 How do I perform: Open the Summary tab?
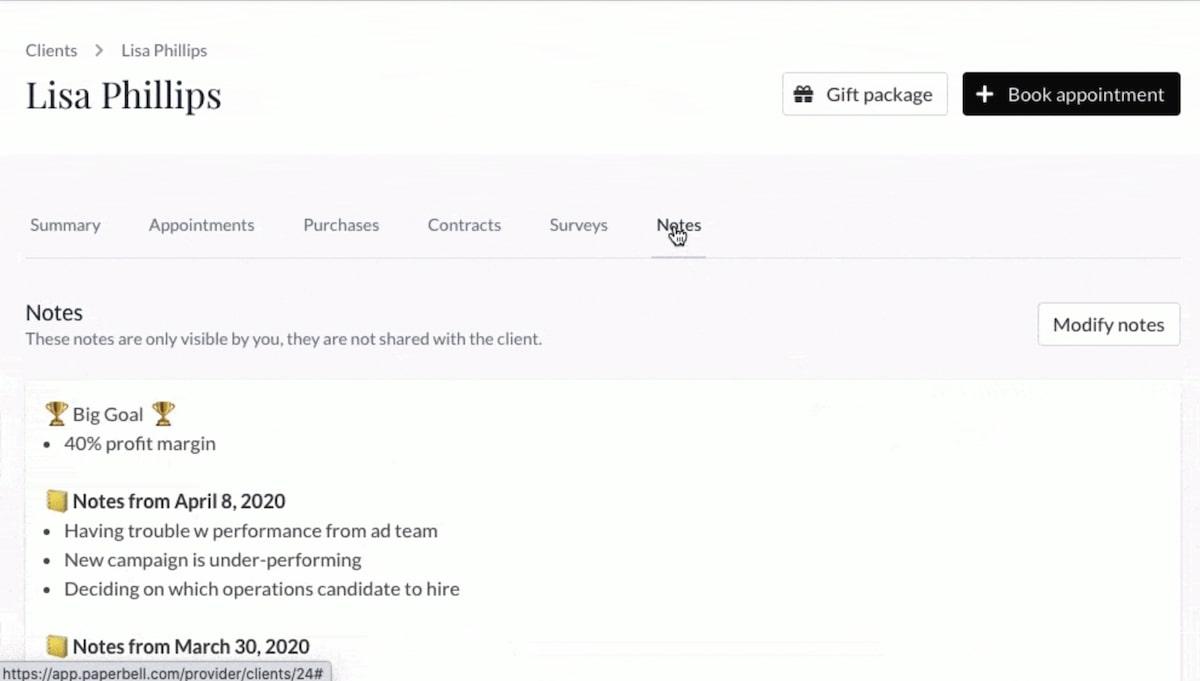[x=65, y=226]
